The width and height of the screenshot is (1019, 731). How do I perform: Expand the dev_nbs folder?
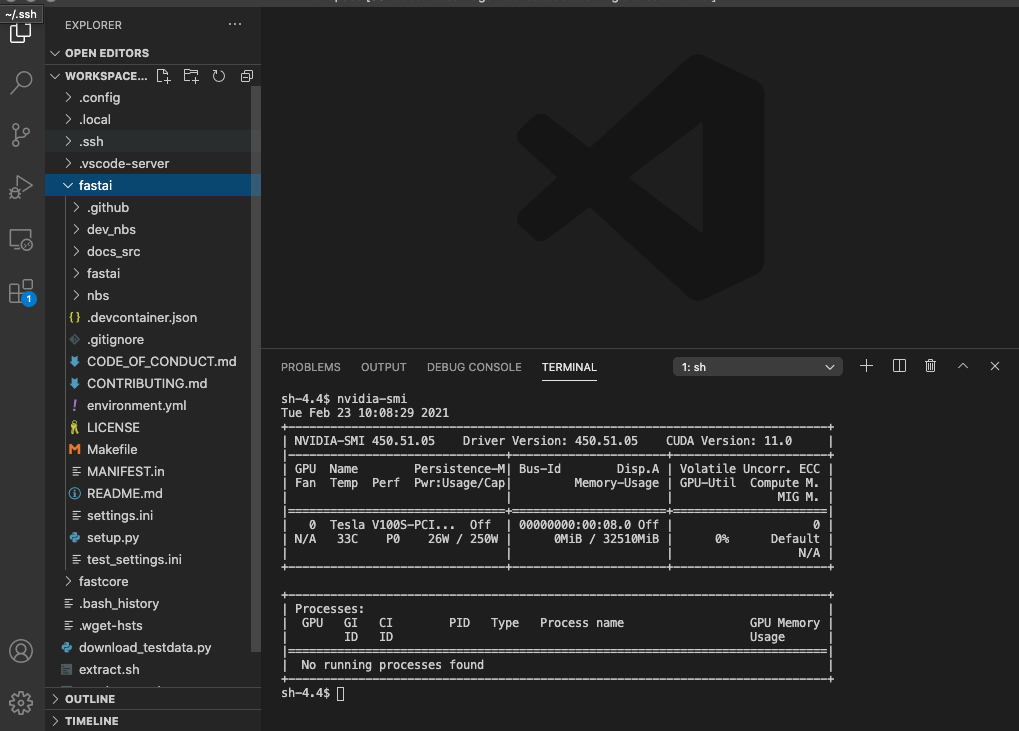point(153,230)
